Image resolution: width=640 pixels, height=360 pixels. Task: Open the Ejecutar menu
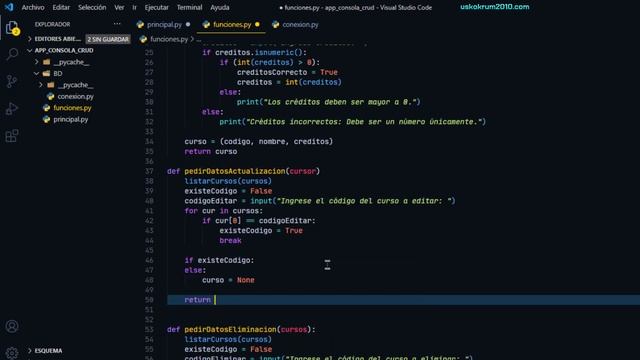156,7
